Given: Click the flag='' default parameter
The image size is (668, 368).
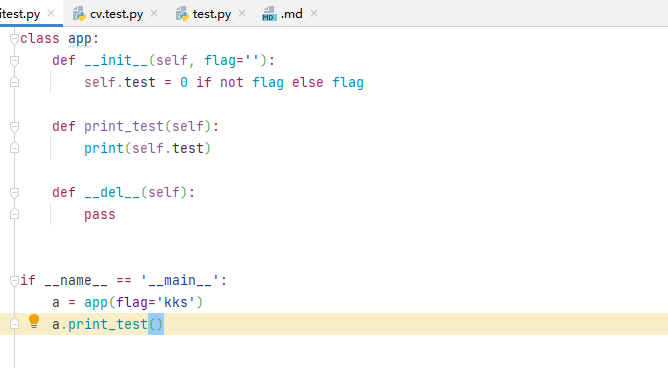Looking at the screenshot, I should pos(232,60).
